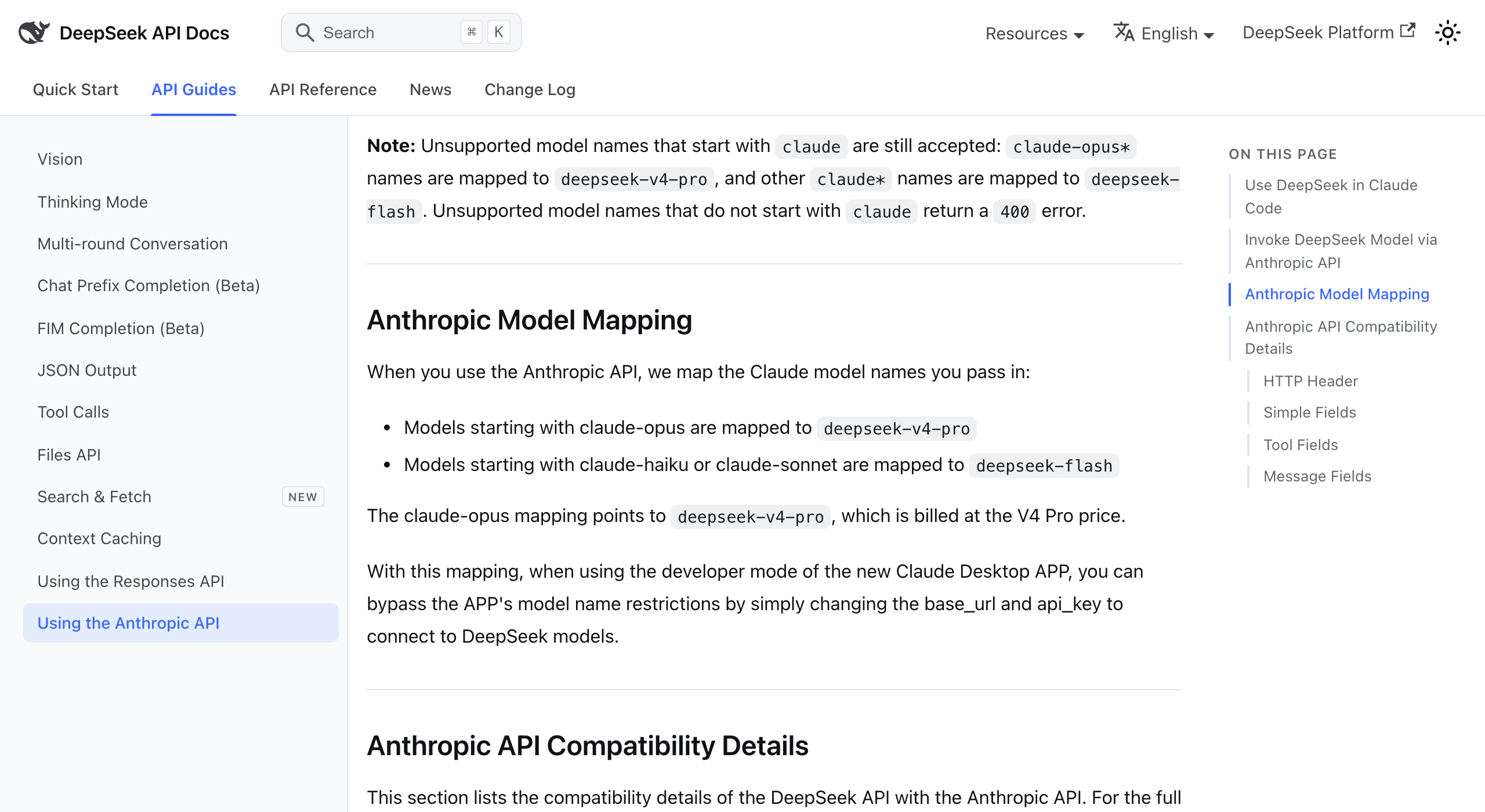Select the API Guides tab
The image size is (1485, 812).
pyautogui.click(x=194, y=89)
